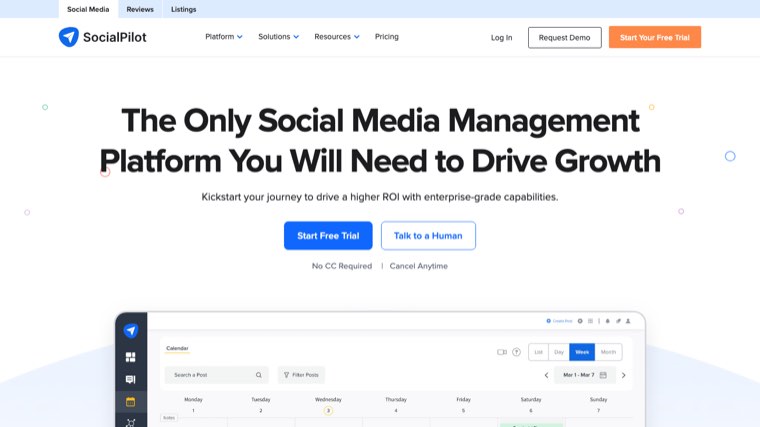760x427 pixels.
Task: Click the Saturday column header
Action: pos(531,399)
